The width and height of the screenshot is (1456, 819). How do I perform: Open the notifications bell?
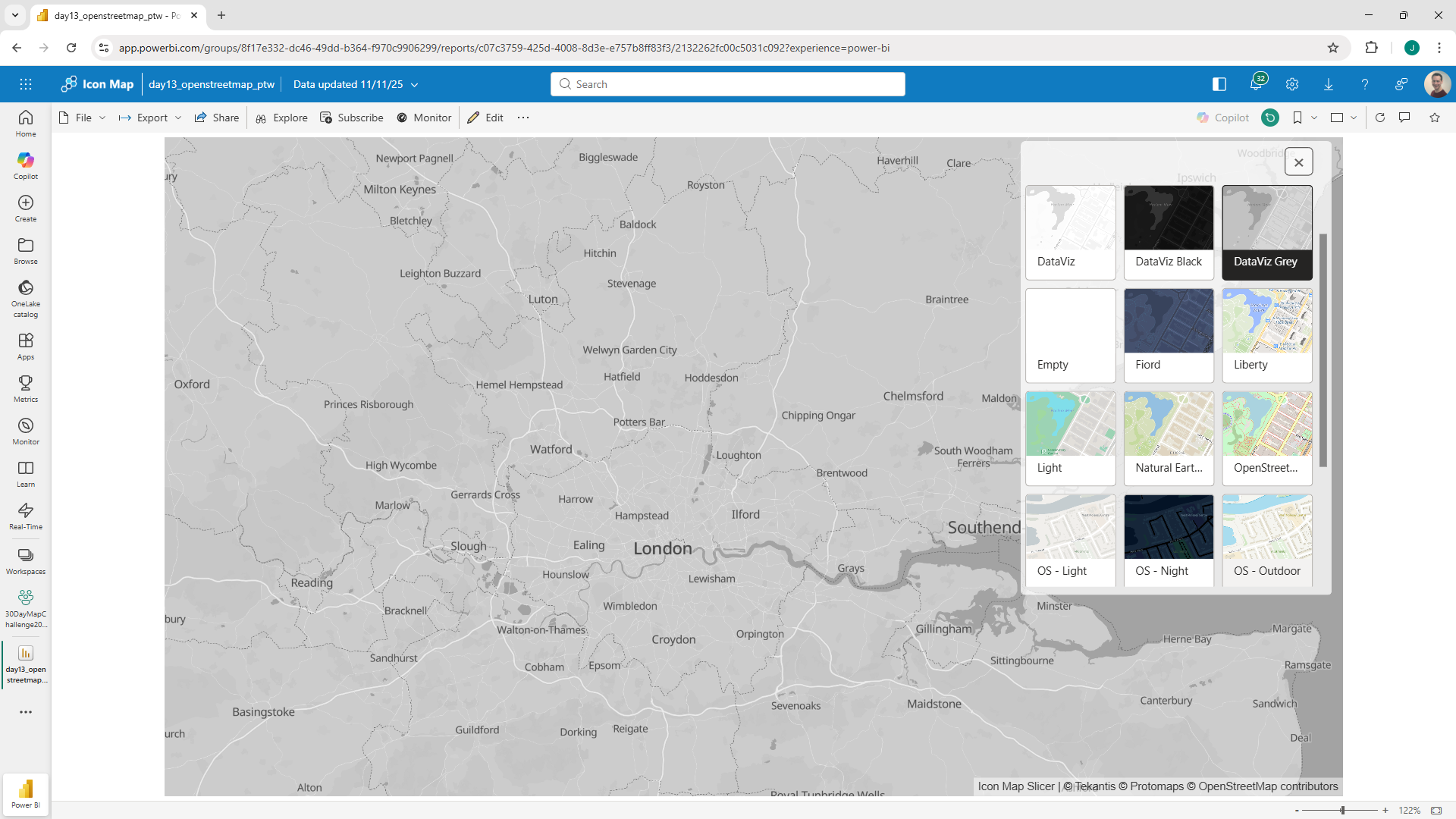1257,83
